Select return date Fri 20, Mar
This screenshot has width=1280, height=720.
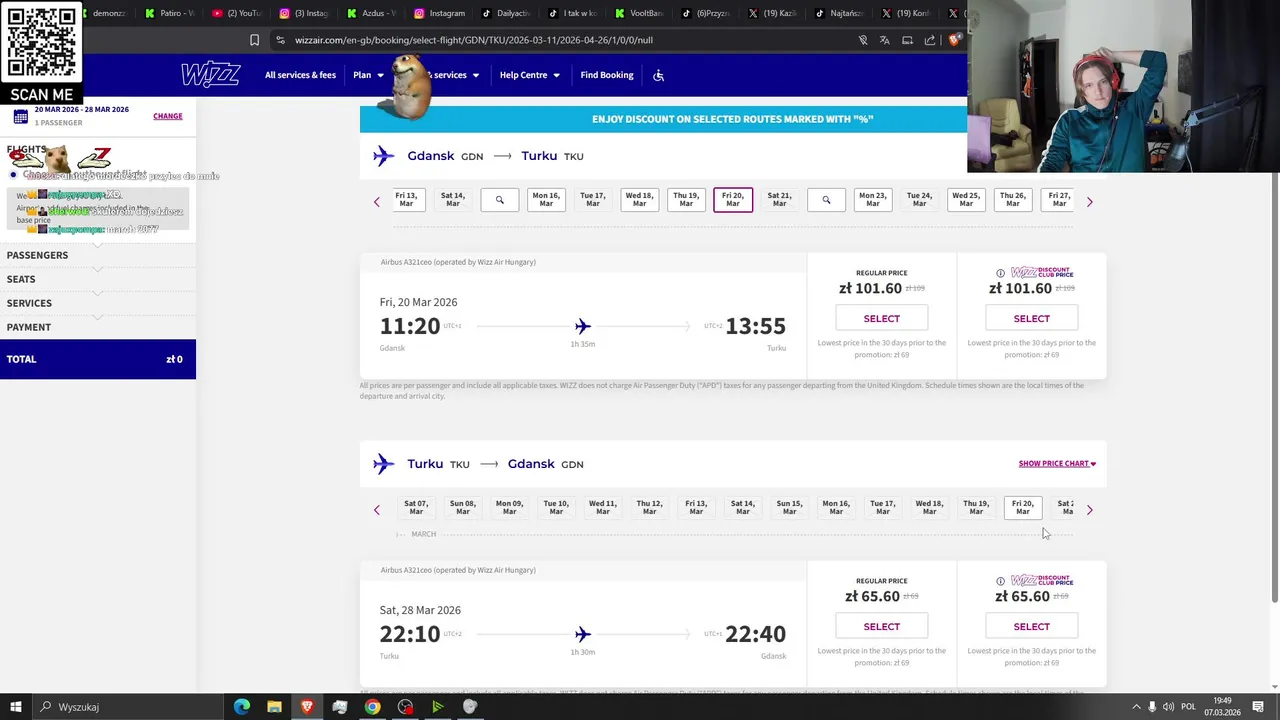pyautogui.click(x=1022, y=508)
